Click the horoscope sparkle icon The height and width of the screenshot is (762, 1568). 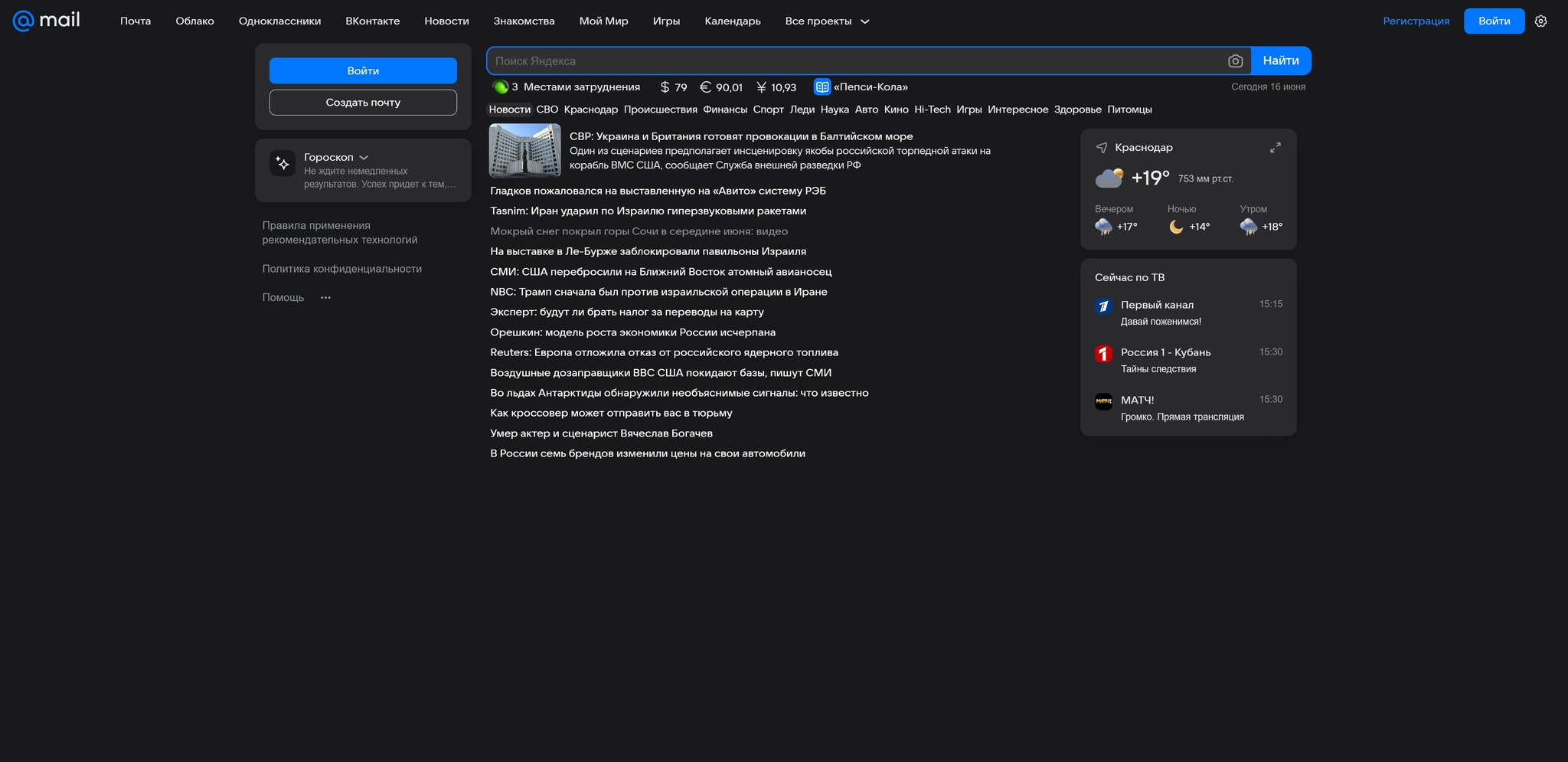pyautogui.click(x=283, y=163)
